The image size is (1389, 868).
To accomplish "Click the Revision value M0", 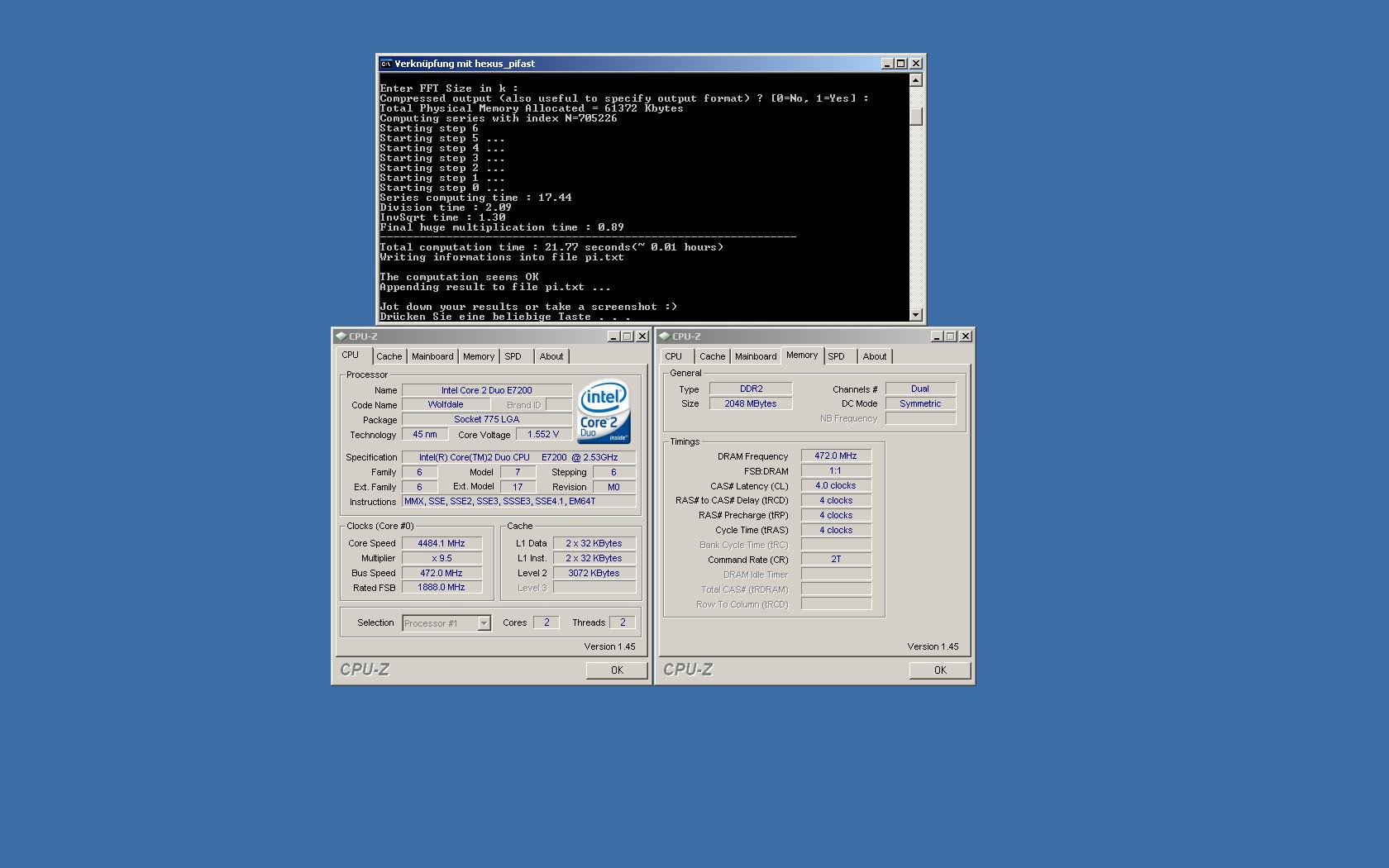I will coord(614,487).
